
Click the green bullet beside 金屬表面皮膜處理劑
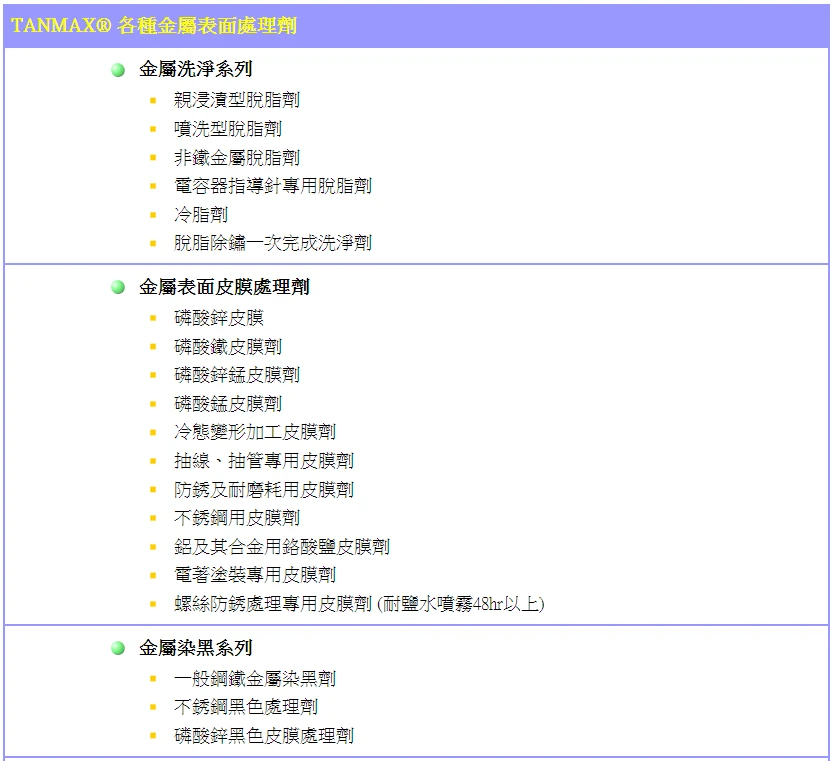(118, 288)
